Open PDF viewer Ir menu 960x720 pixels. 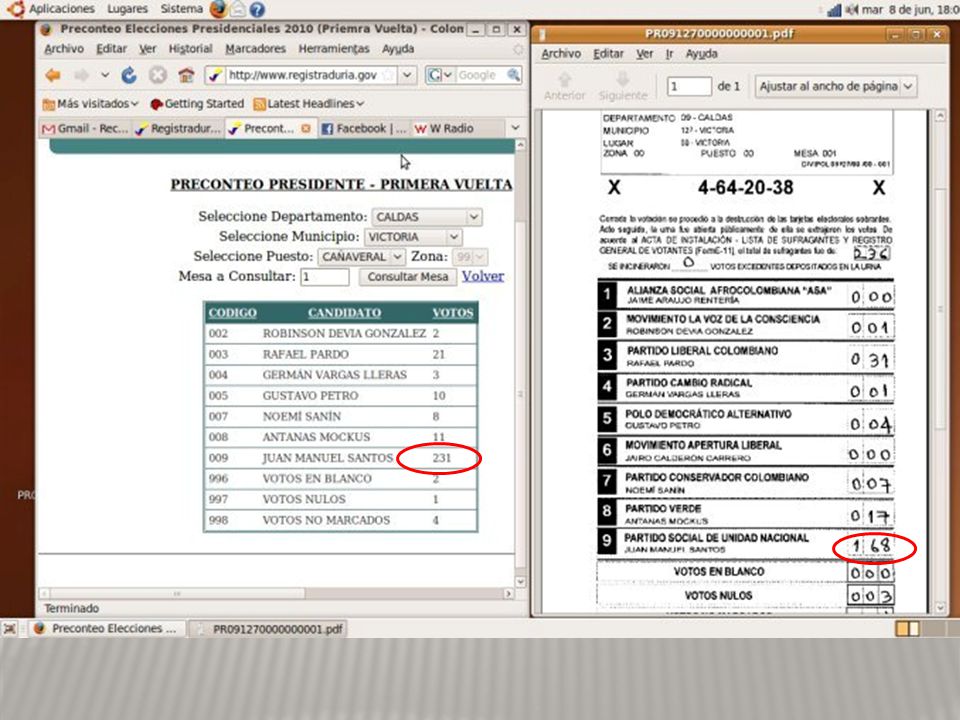tap(669, 54)
